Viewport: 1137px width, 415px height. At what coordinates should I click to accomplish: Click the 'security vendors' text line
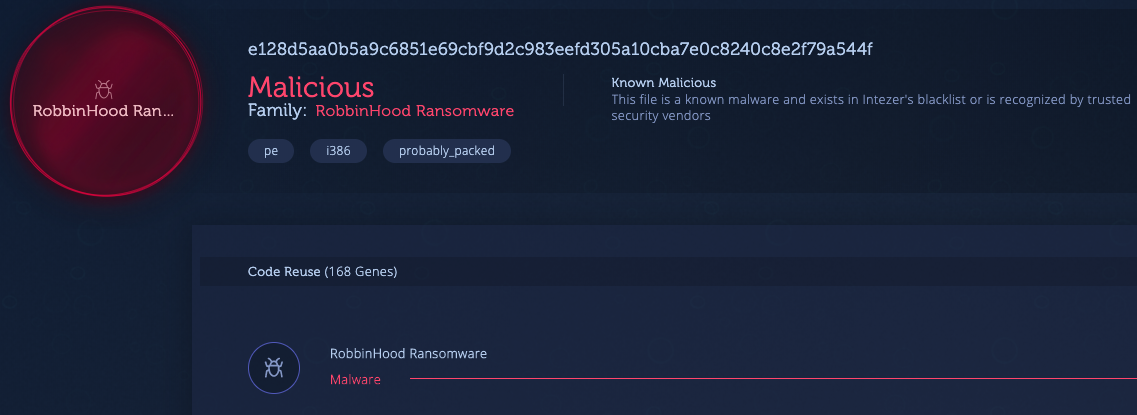660,116
